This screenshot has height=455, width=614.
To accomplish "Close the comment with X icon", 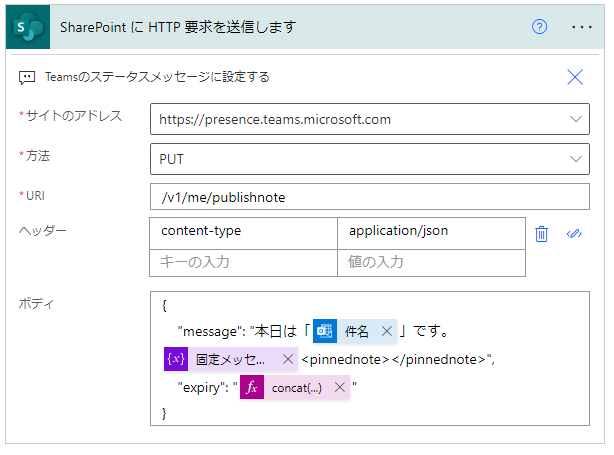I will pos(575,77).
